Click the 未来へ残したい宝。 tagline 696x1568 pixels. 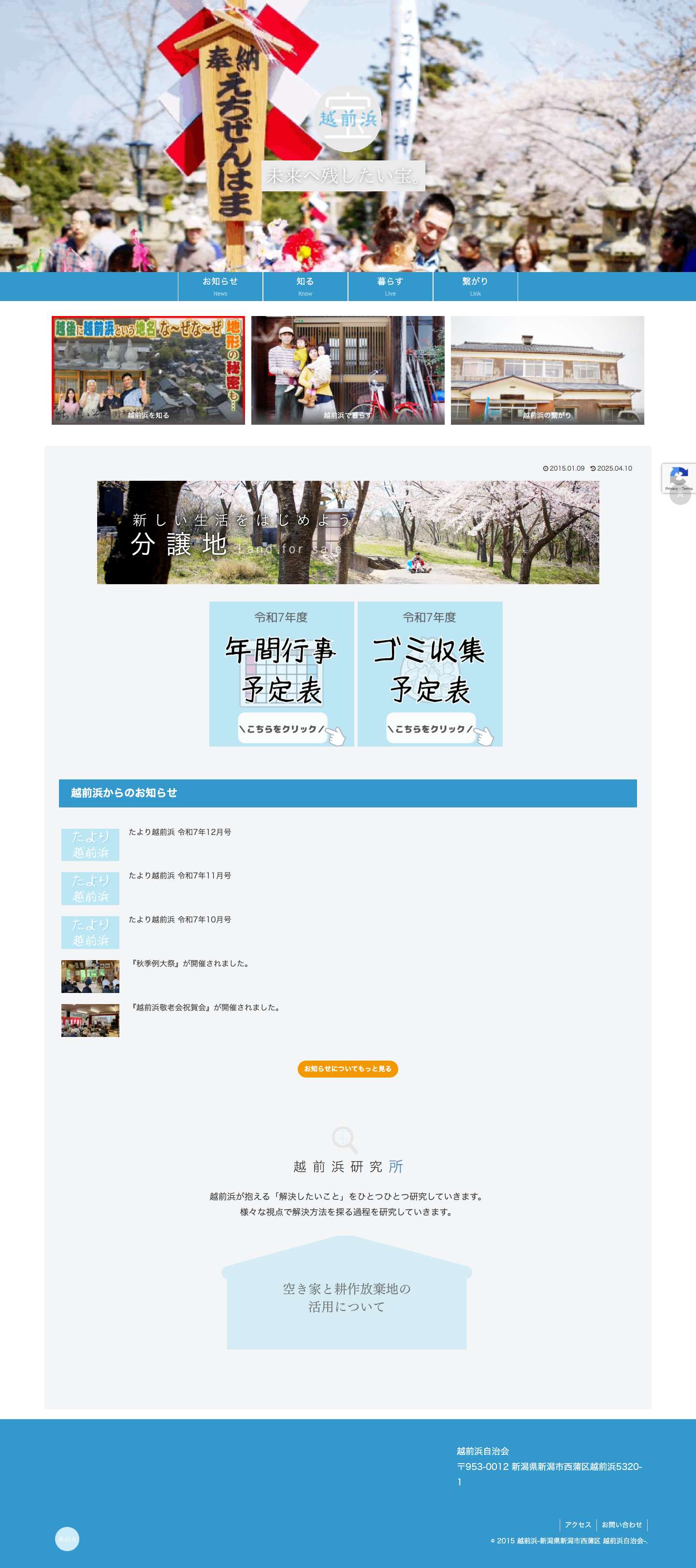(x=344, y=176)
